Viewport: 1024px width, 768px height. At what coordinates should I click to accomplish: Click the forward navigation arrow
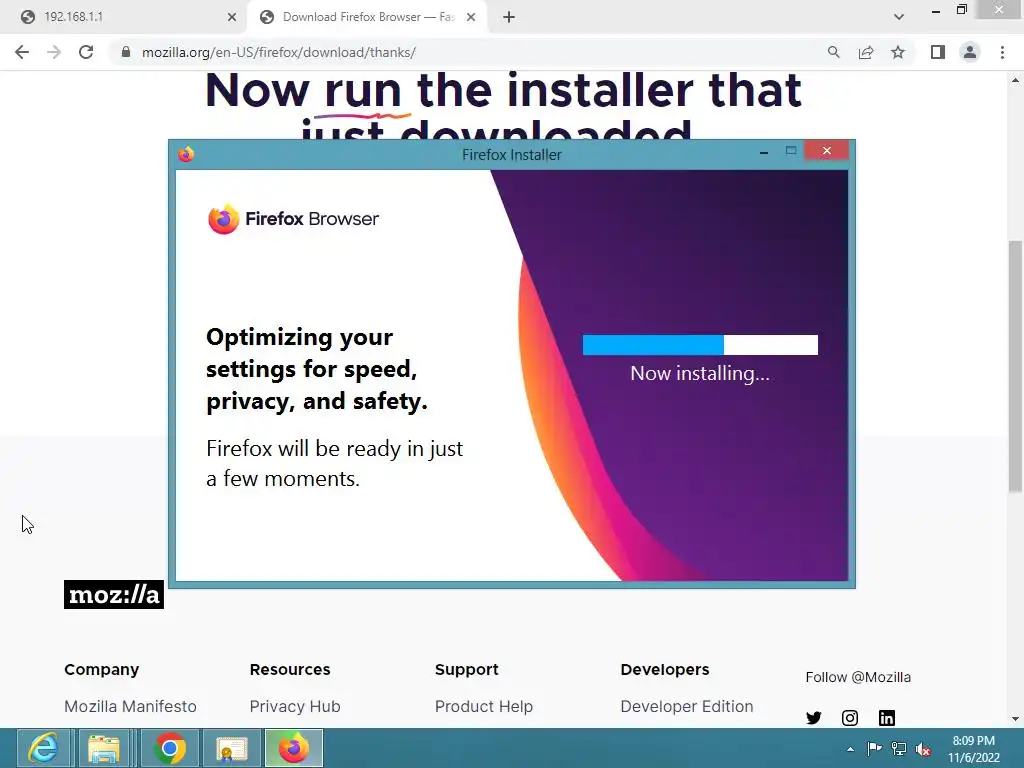click(x=54, y=52)
